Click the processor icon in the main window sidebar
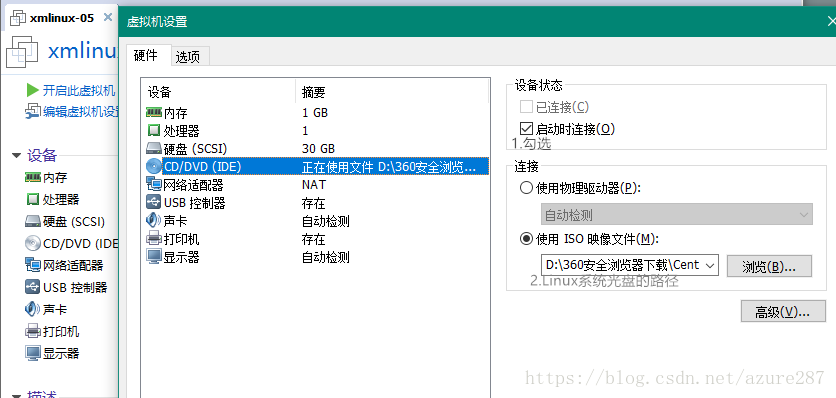This screenshot has width=836, height=398. [x=33, y=200]
